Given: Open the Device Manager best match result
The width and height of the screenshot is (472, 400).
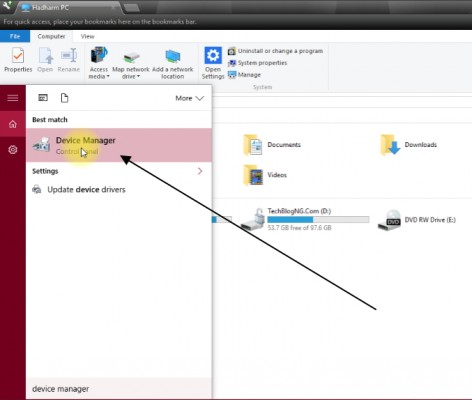Looking at the screenshot, I should click(x=119, y=145).
